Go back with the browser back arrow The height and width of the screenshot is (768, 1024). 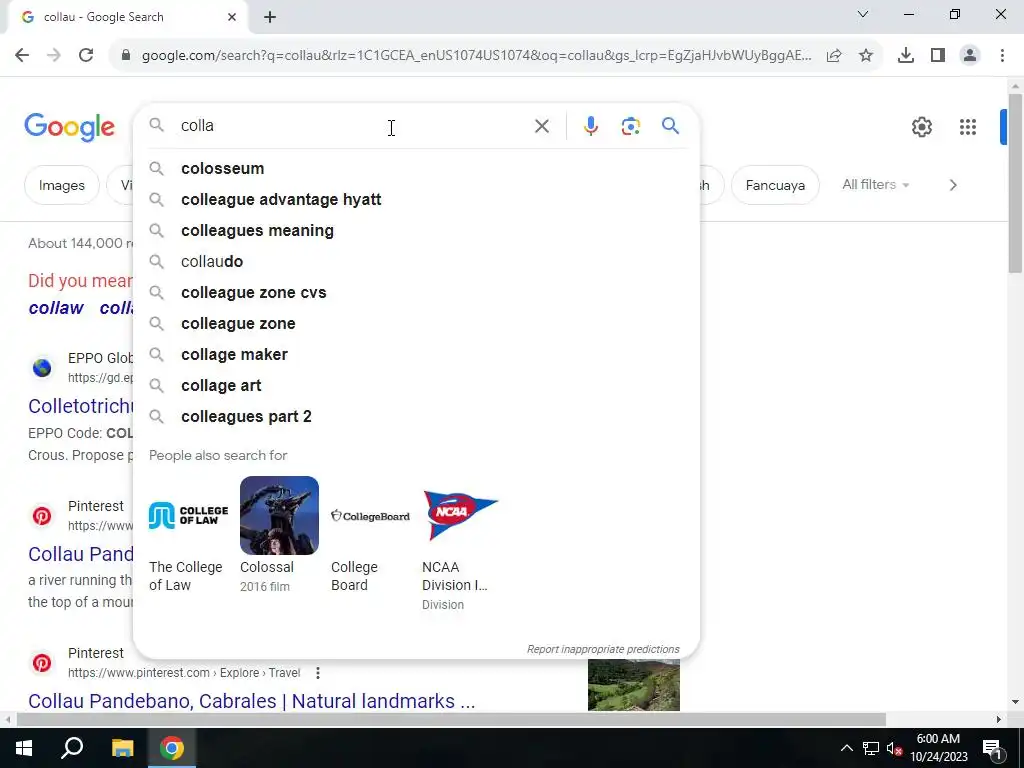point(22,56)
